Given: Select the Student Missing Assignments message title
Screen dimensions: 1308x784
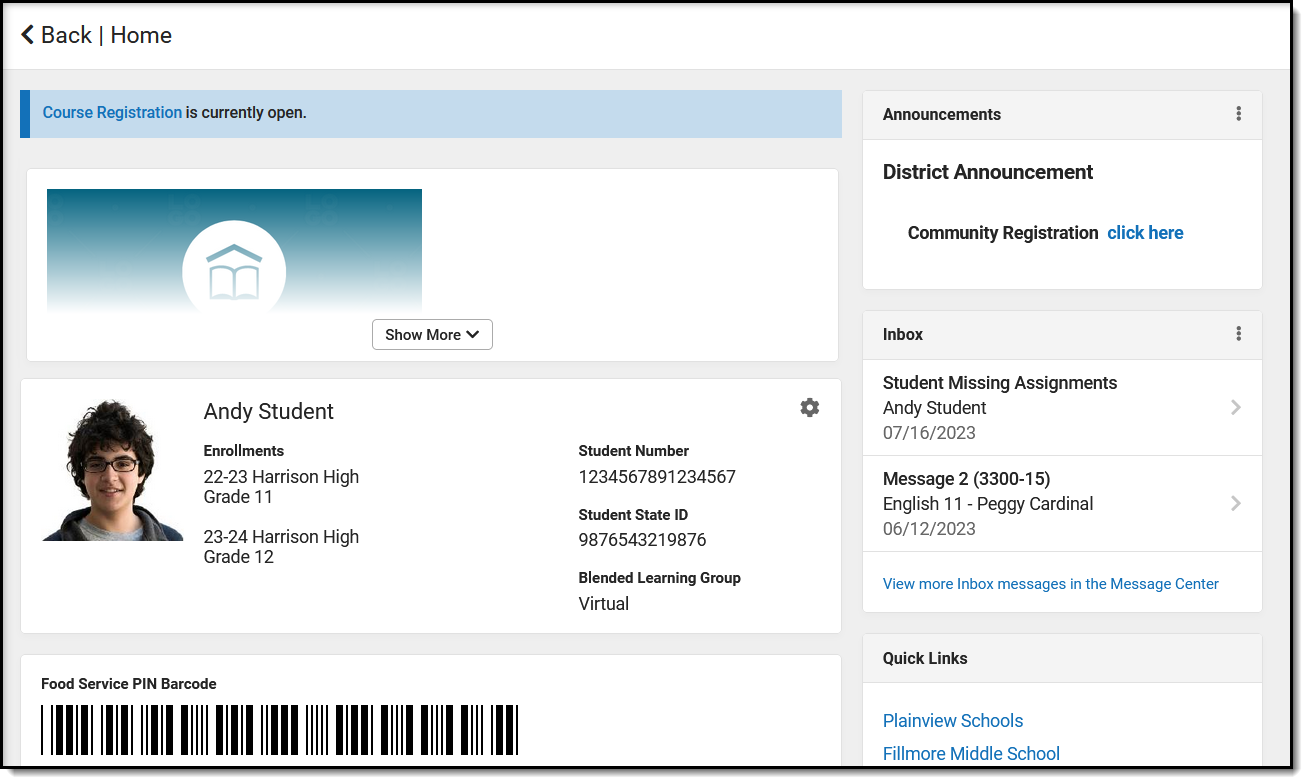Looking at the screenshot, I should click(x=1000, y=383).
